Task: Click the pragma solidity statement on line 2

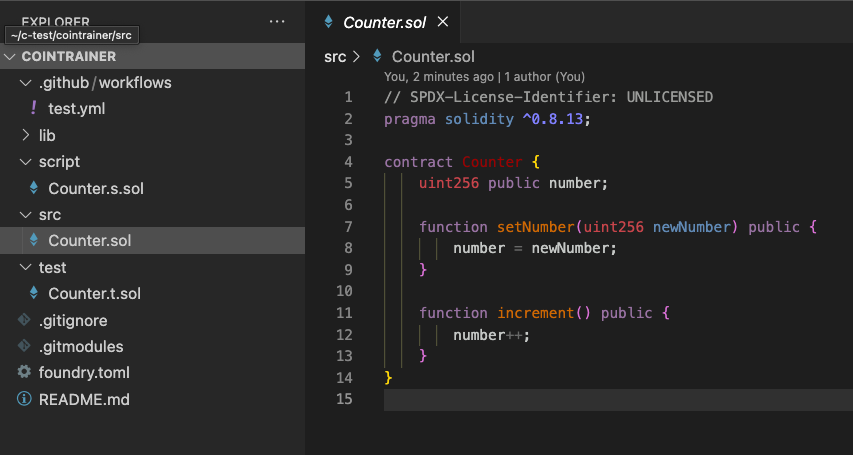Action: (x=487, y=119)
